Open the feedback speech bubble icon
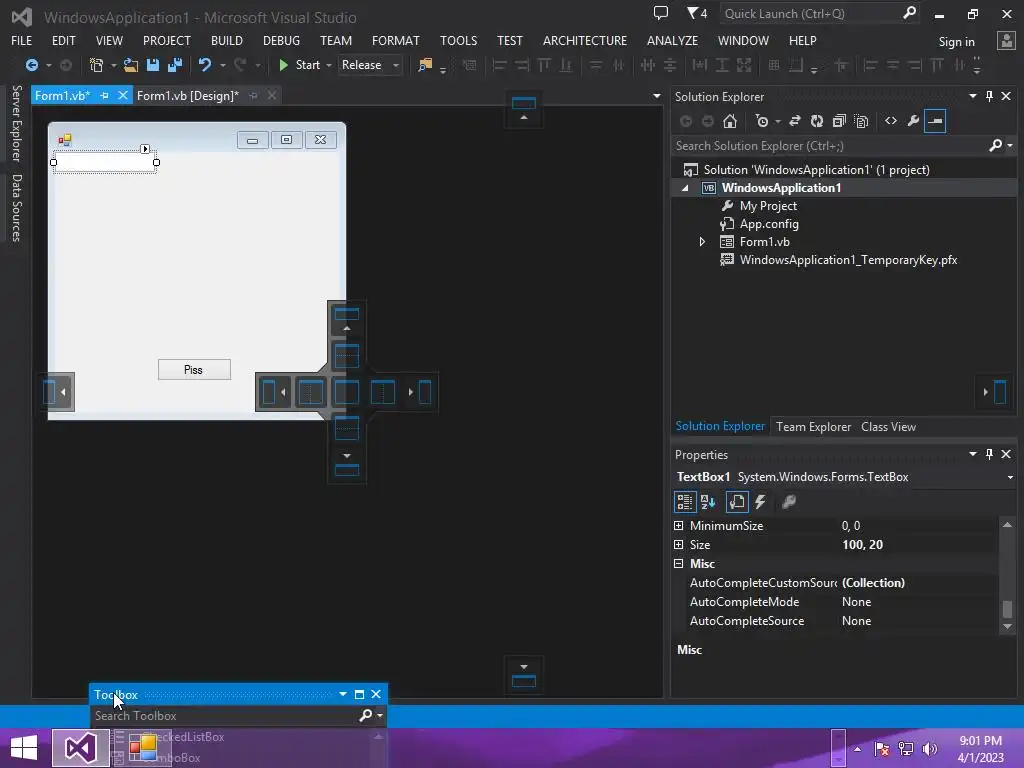 click(x=661, y=13)
